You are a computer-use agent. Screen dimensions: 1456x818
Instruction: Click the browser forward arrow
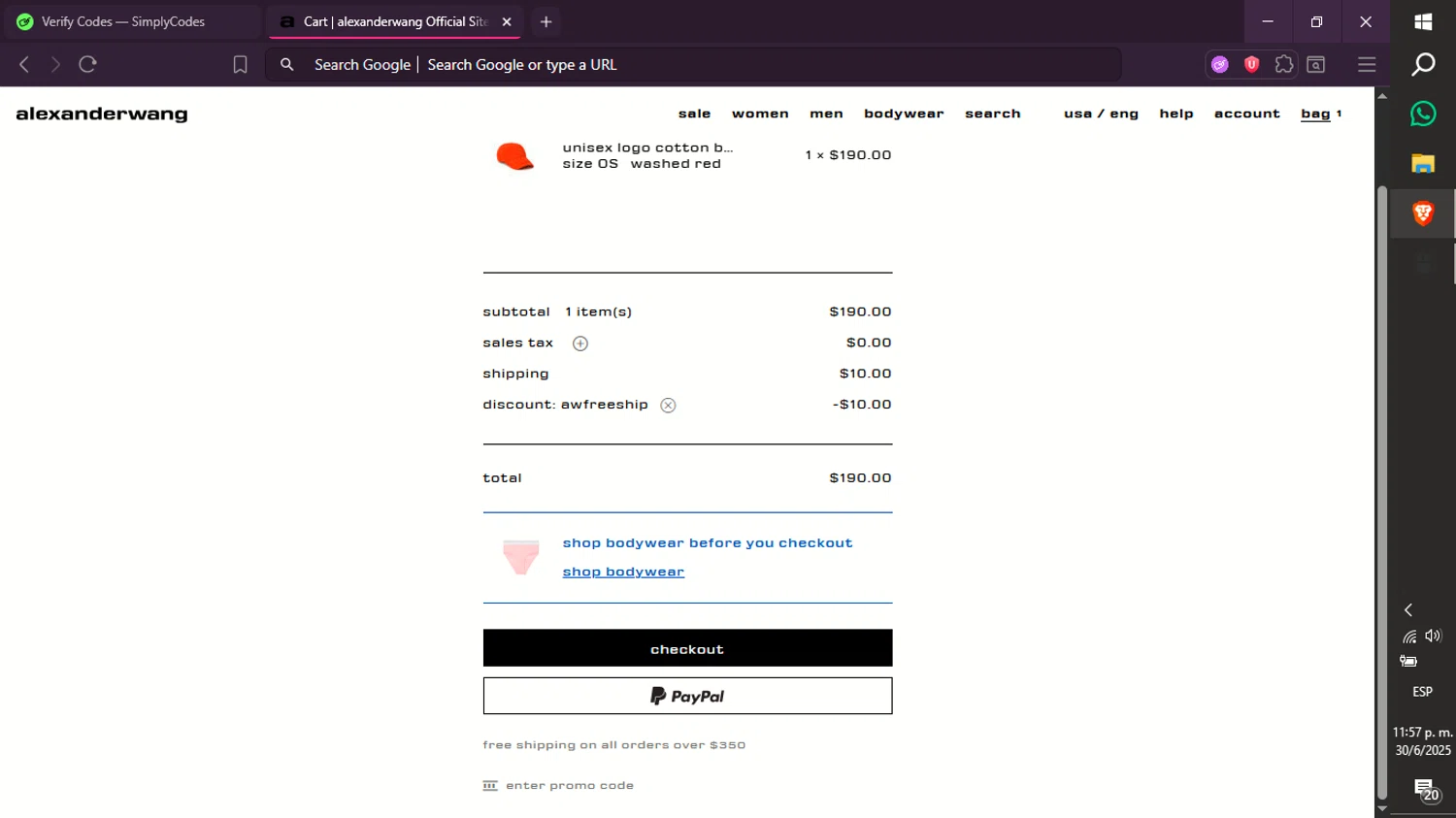55,65
